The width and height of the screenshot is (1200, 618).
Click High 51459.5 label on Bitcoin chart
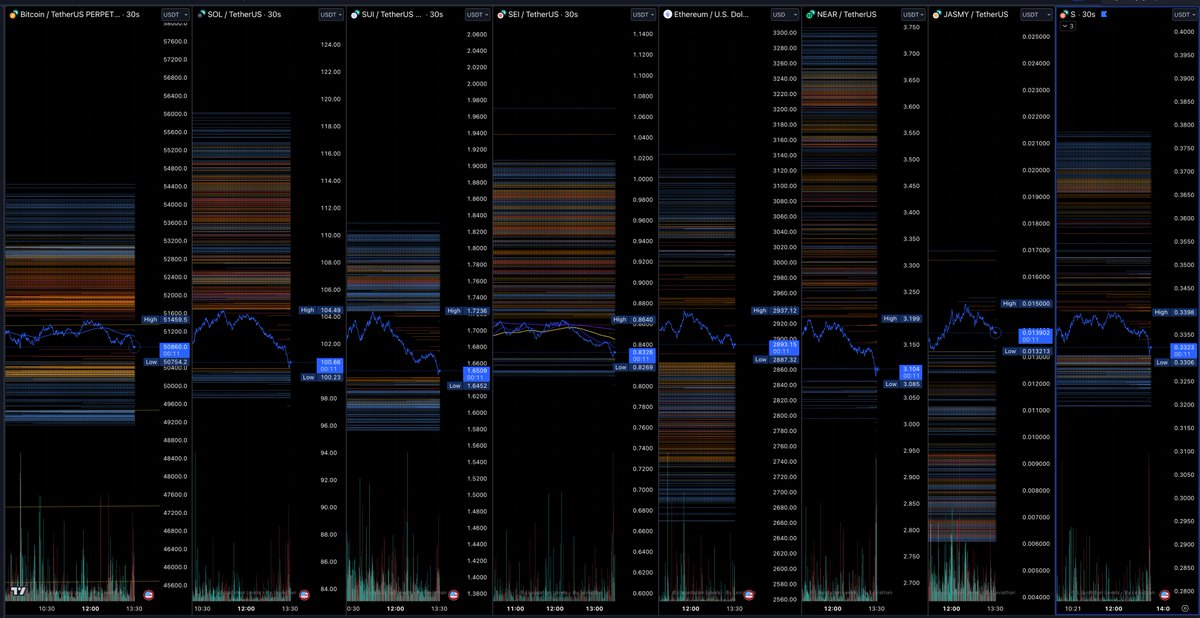point(165,320)
